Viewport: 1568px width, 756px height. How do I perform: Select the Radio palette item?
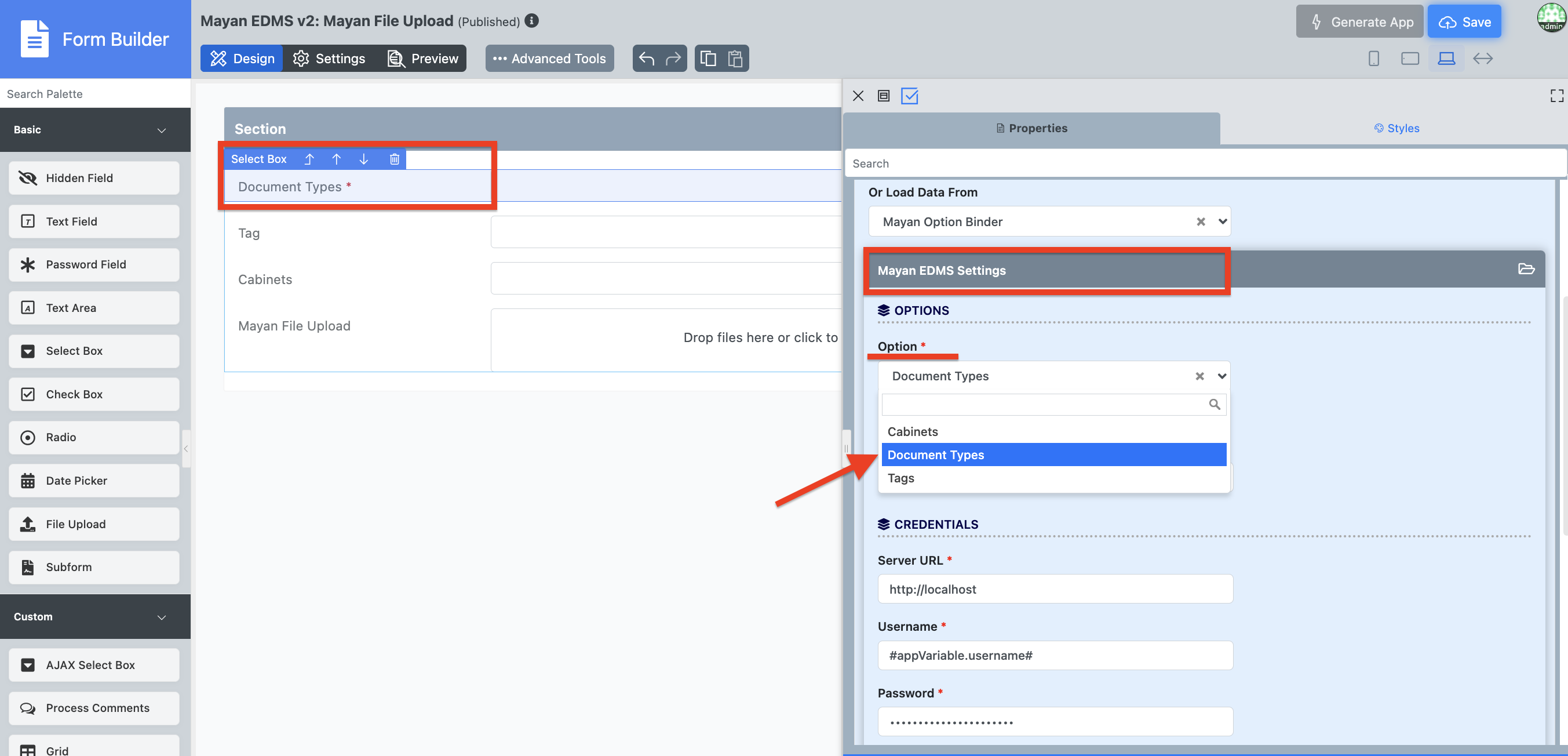[94, 437]
